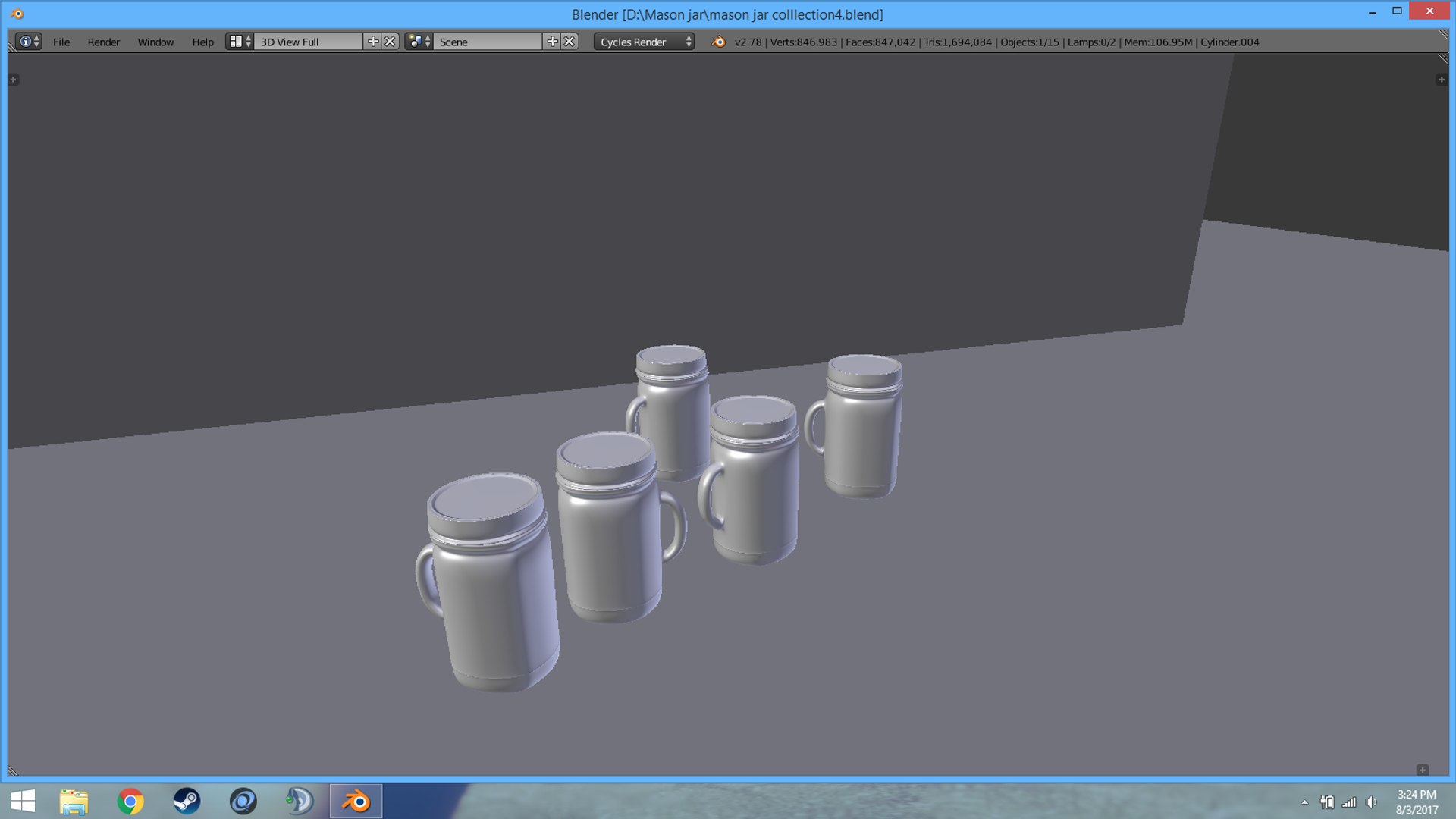Open the Info editor type selector
The image size is (1456, 819).
click(28, 42)
